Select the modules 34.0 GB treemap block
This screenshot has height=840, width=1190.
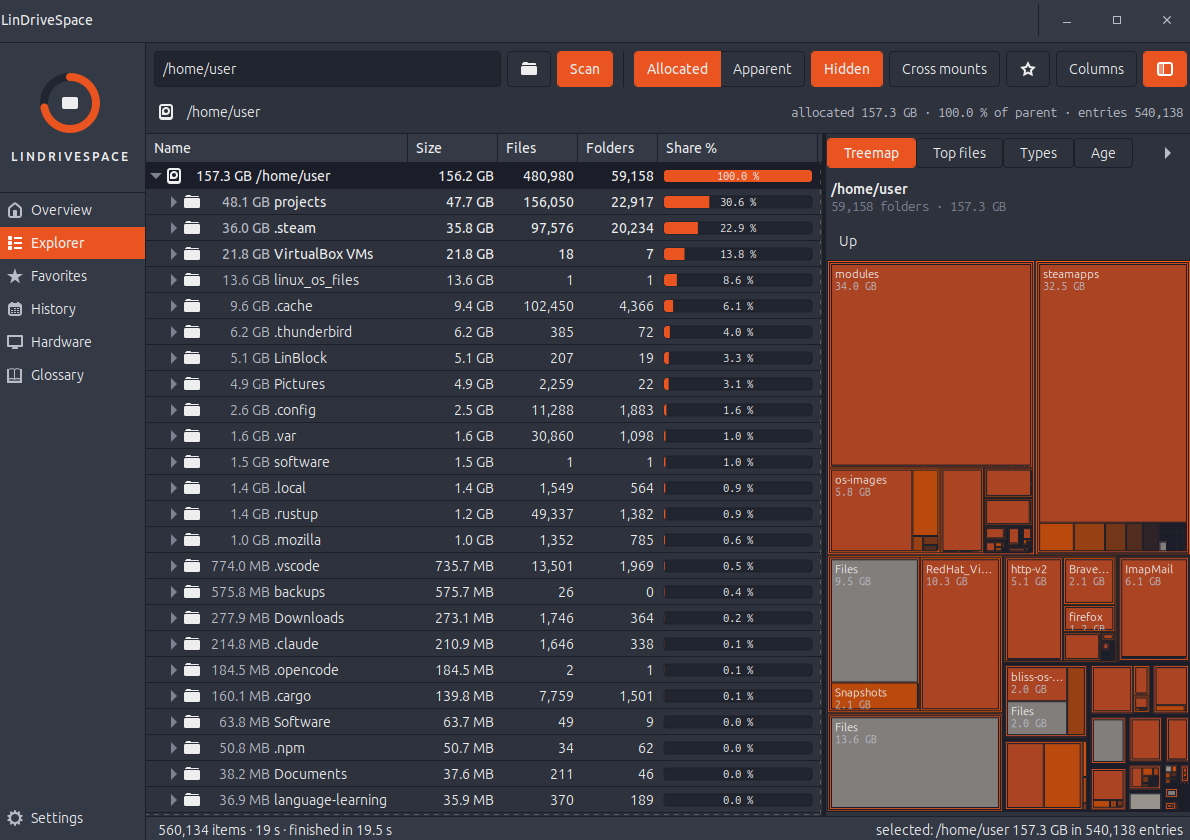click(930, 364)
